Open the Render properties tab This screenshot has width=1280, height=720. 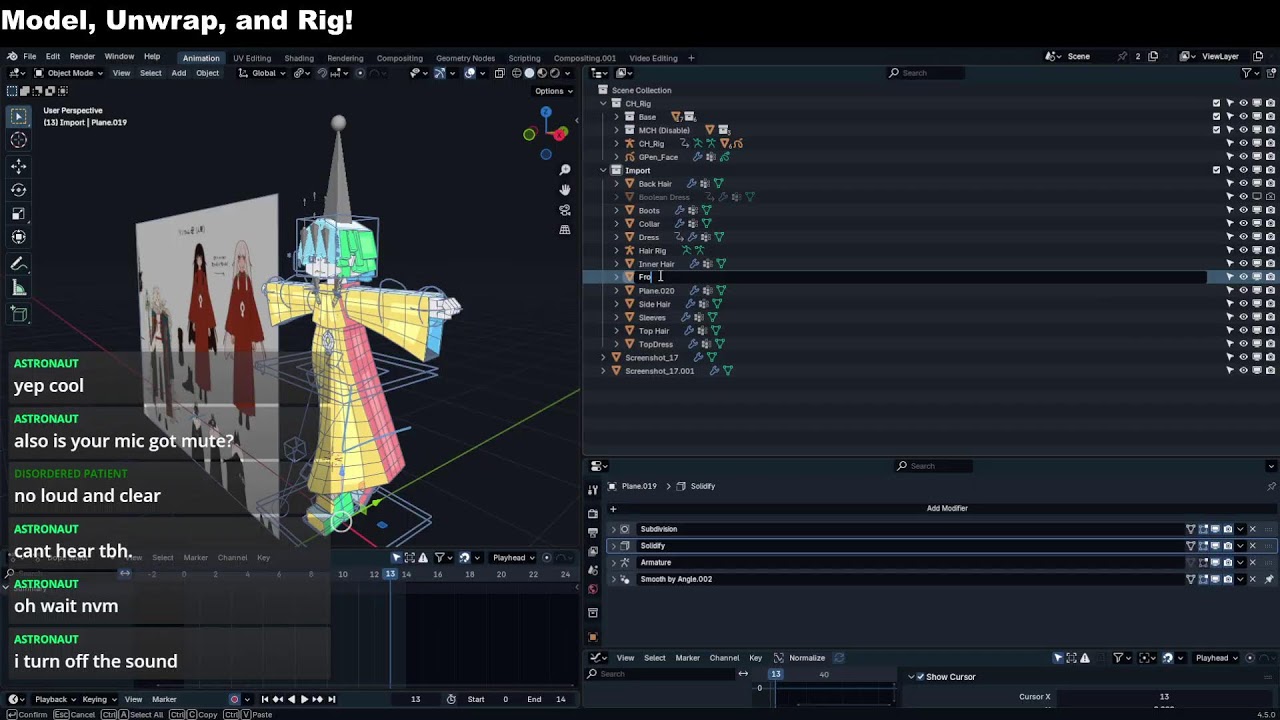[593, 513]
